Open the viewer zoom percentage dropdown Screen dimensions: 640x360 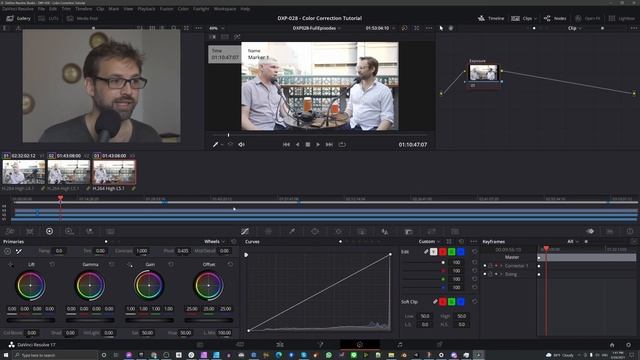coord(216,28)
